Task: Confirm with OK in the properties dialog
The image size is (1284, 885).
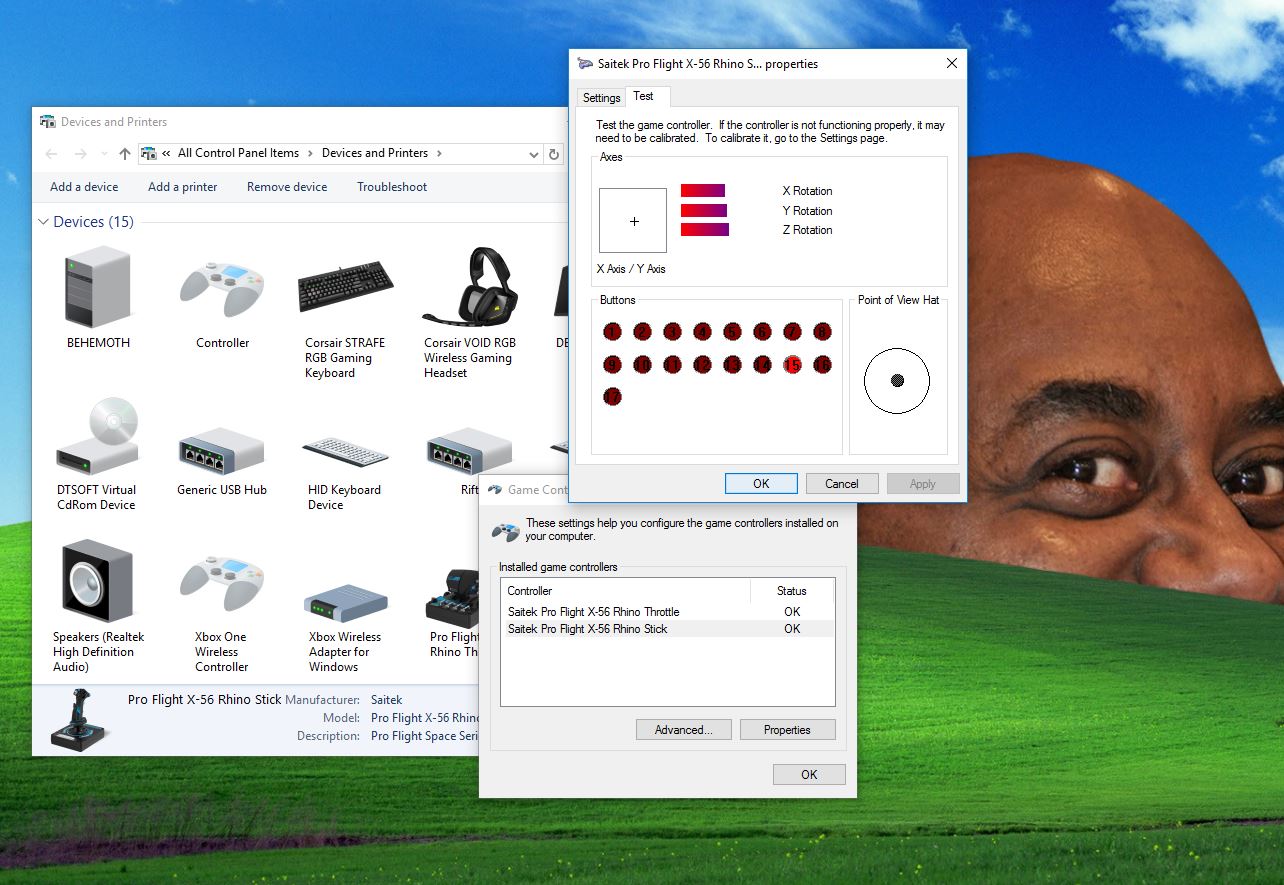Action: tap(761, 484)
